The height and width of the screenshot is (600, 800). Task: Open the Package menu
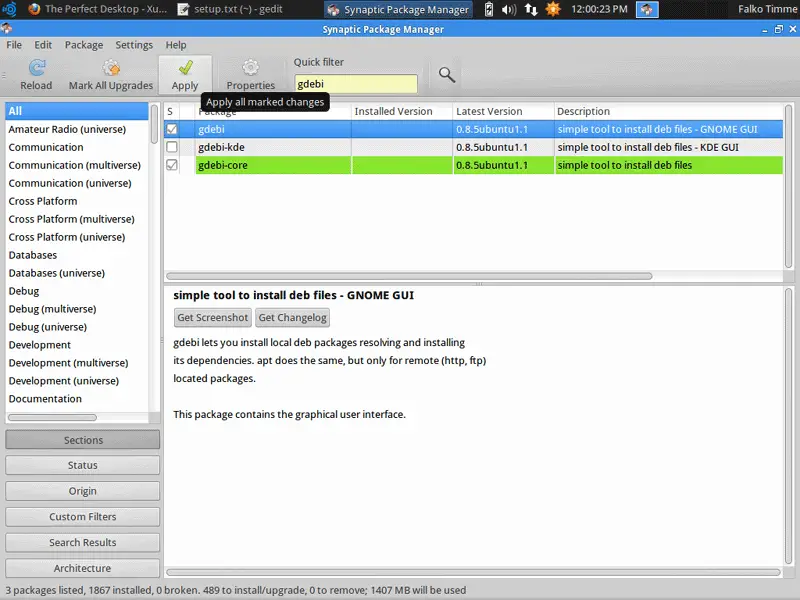(x=84, y=45)
